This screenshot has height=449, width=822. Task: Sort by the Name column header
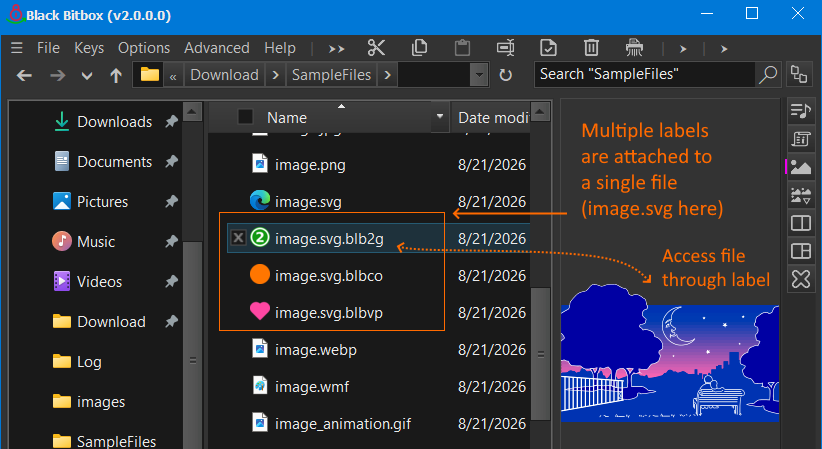287,117
